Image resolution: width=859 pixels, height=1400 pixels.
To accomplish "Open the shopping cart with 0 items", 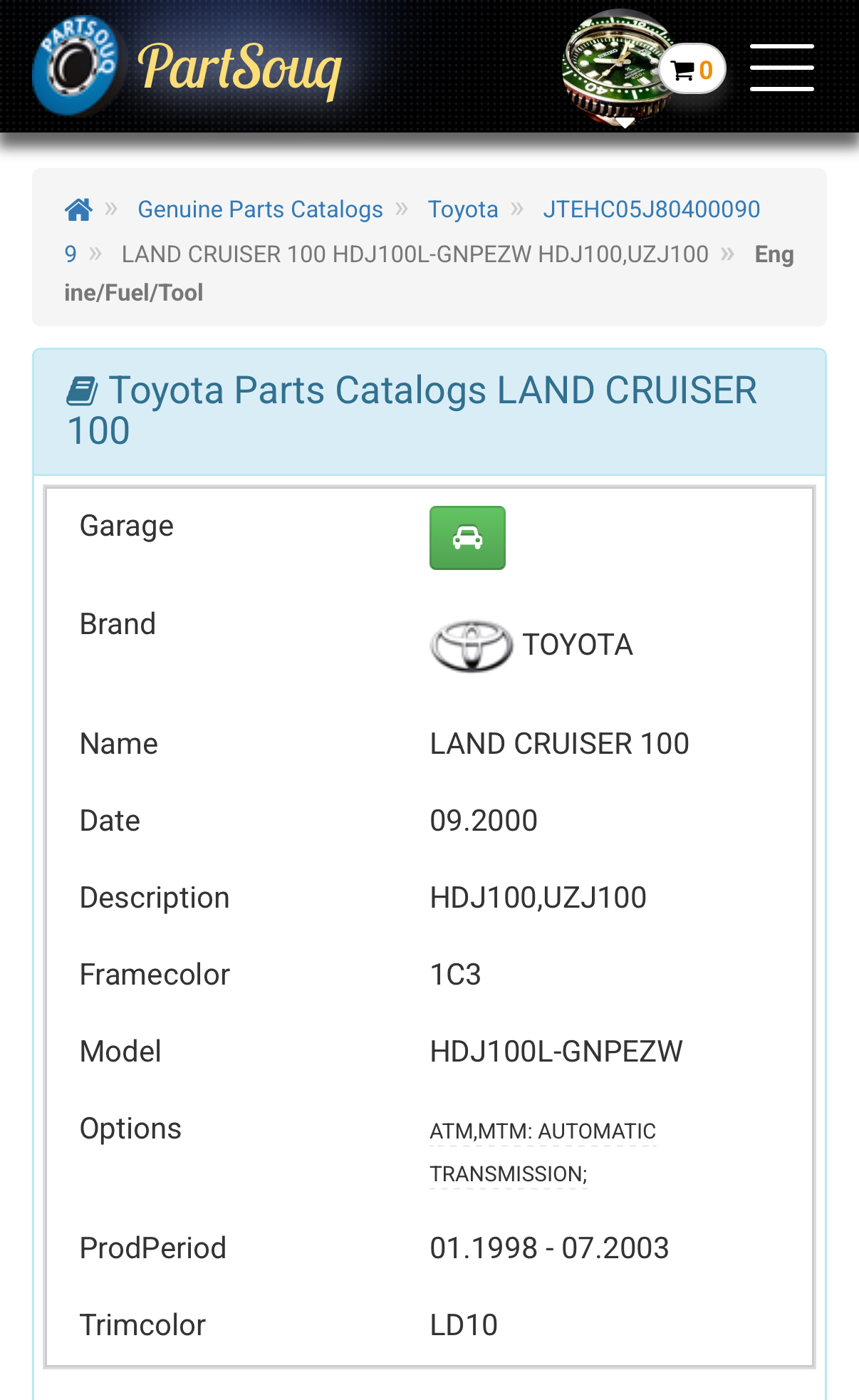I will [x=691, y=70].
